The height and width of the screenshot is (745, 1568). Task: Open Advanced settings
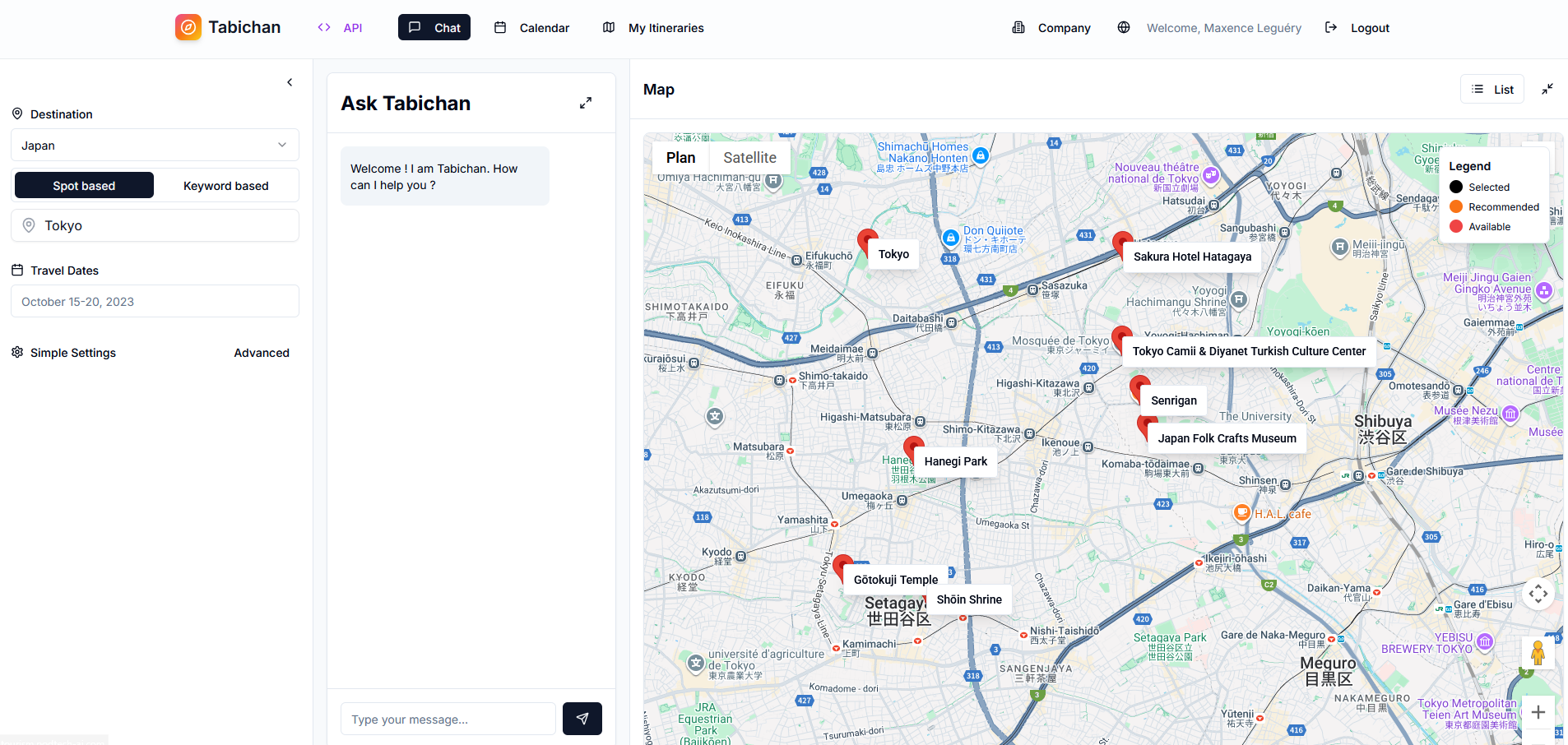[x=261, y=352]
